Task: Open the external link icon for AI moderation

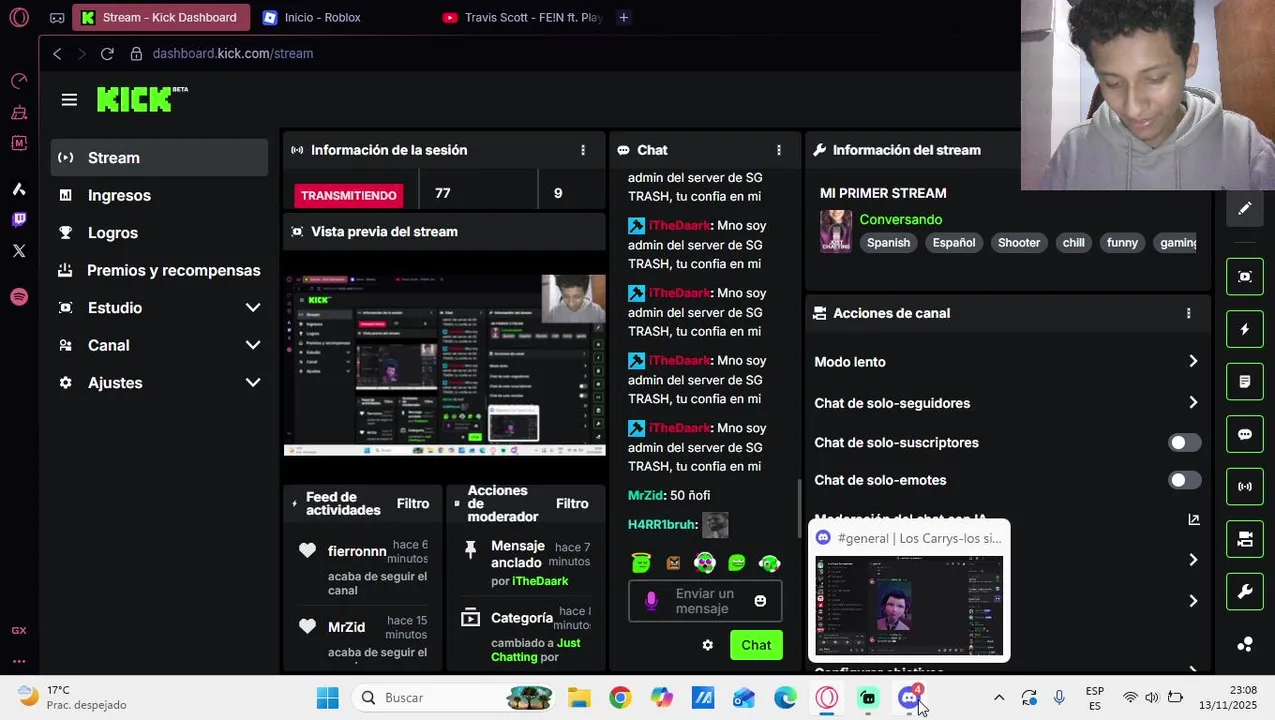Action: click(x=1193, y=520)
